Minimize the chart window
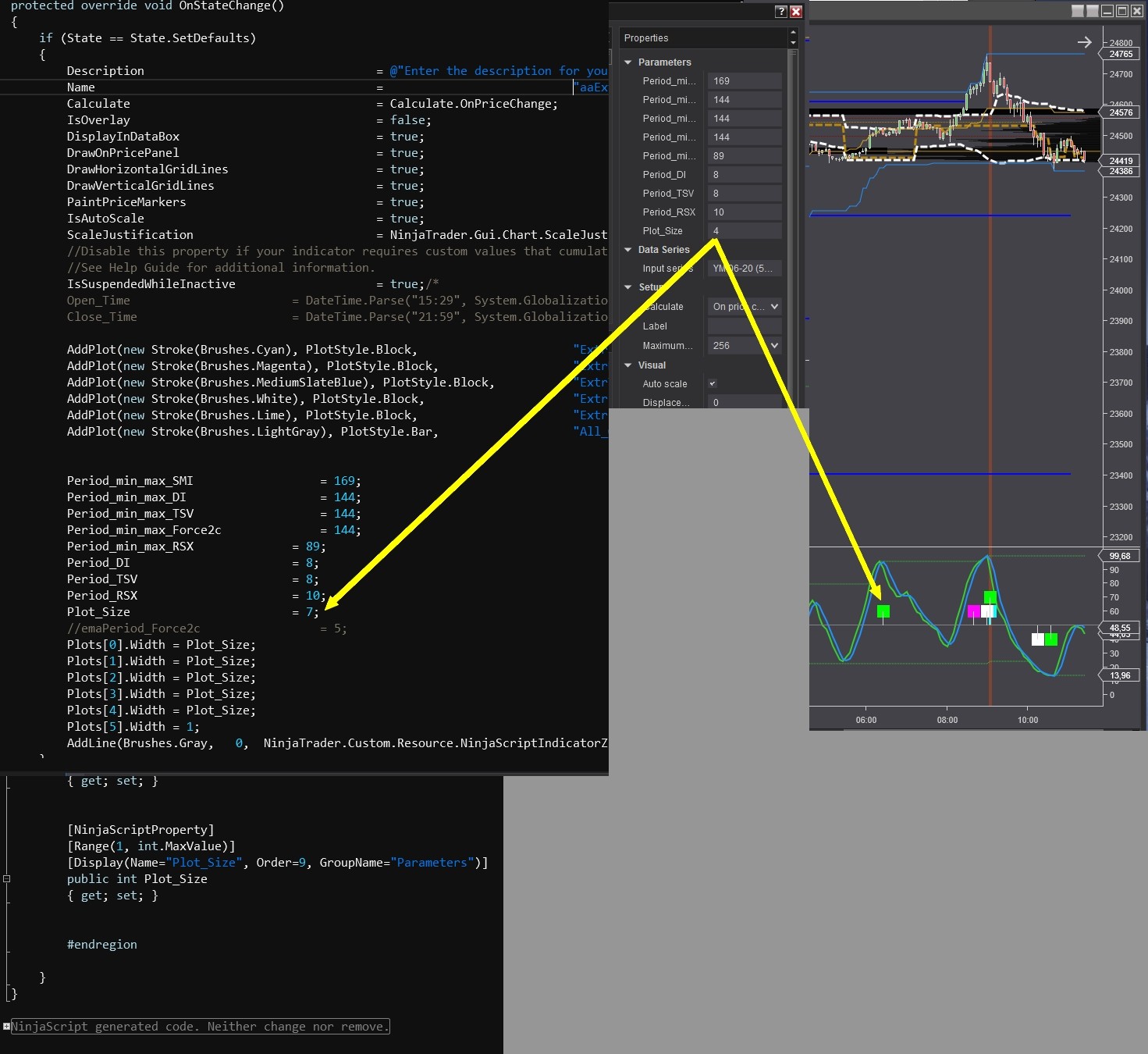Screen dimensions: 1148x1054 point(1107,11)
